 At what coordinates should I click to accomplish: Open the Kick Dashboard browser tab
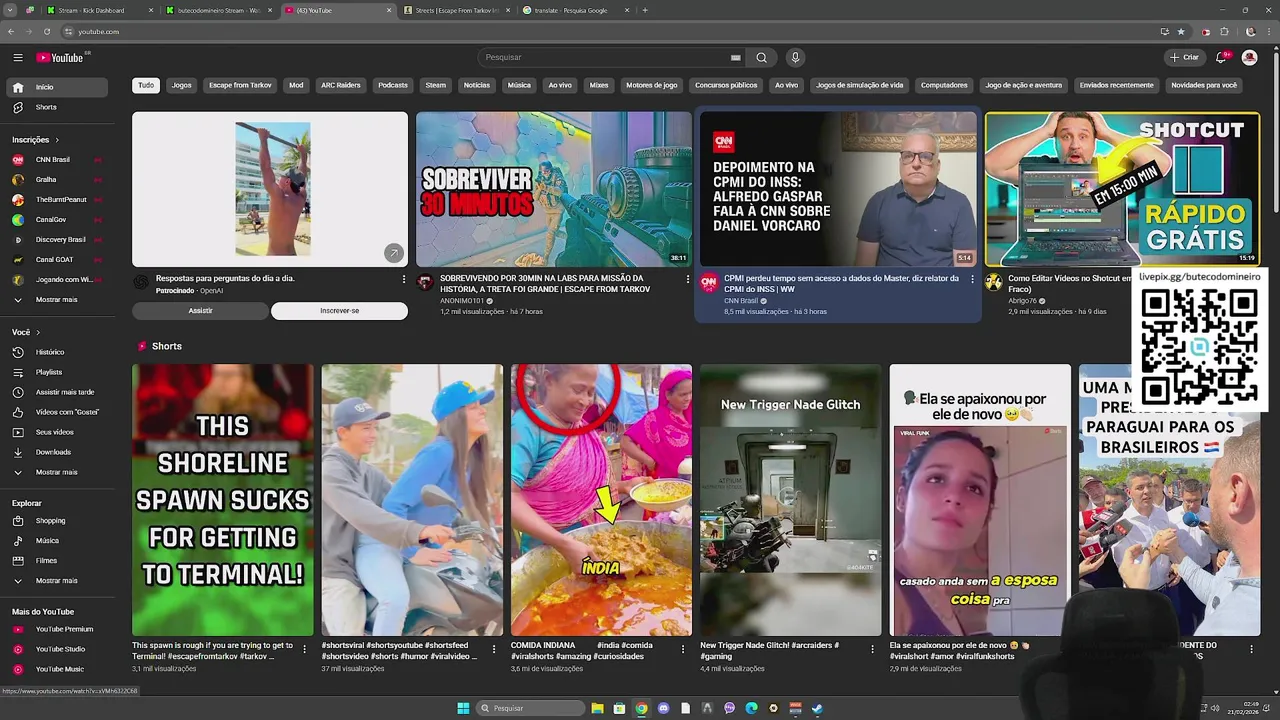click(x=98, y=10)
